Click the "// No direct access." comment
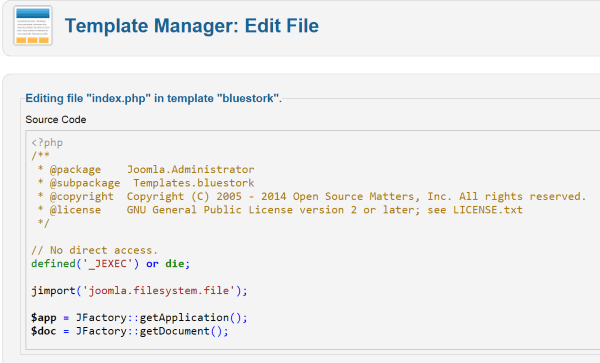 point(94,250)
